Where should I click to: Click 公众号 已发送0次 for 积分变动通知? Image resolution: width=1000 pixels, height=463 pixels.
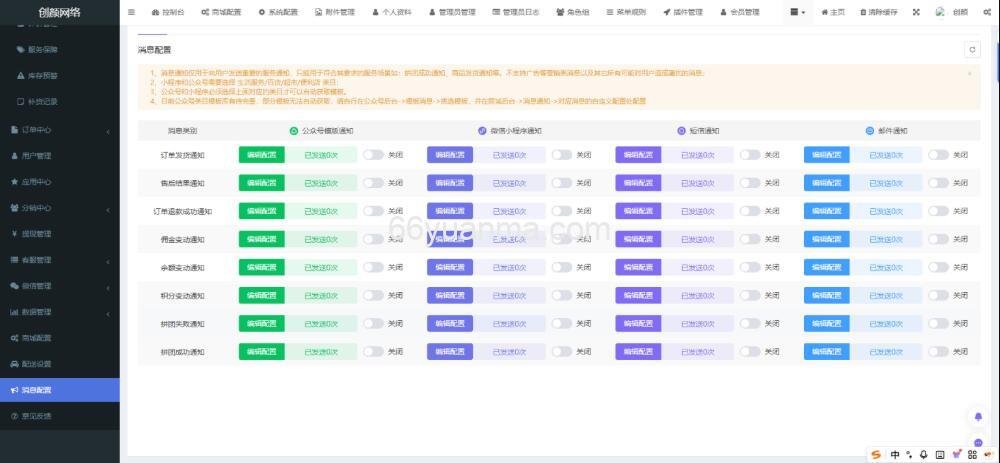[321, 295]
